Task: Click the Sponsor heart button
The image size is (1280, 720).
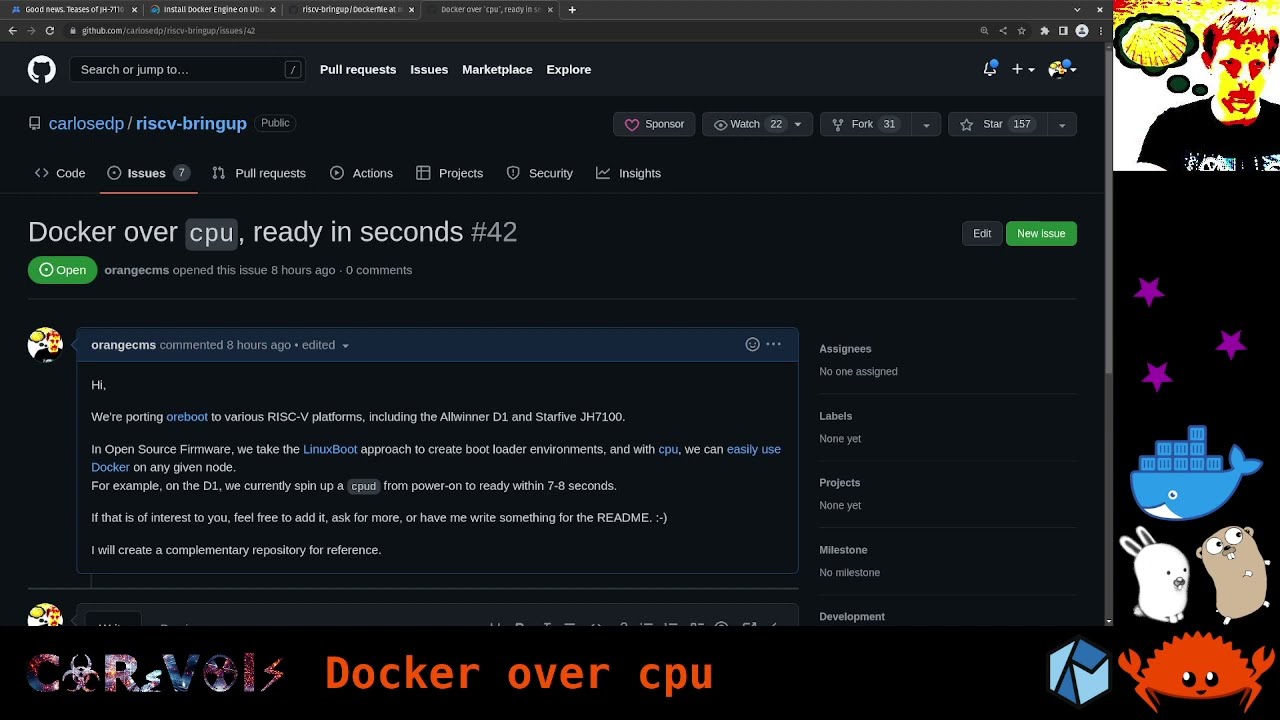Action: (654, 124)
